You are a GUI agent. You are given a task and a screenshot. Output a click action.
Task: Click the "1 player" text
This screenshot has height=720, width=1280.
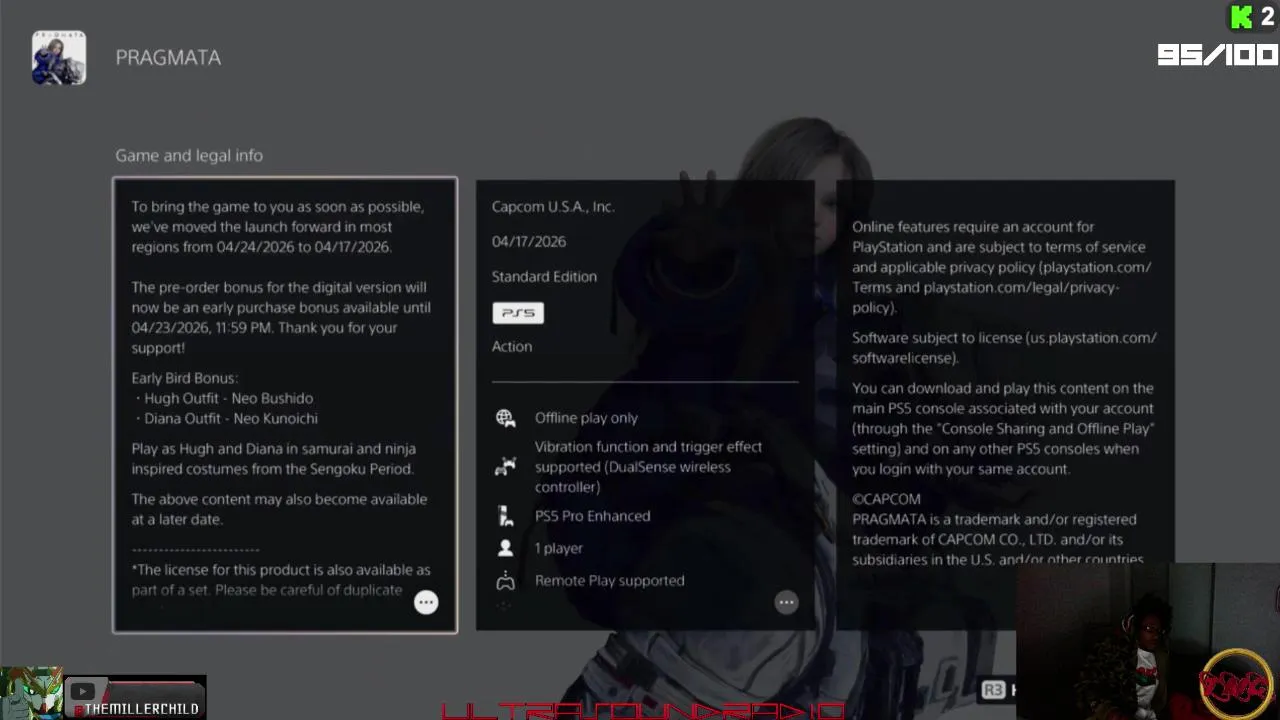click(559, 548)
